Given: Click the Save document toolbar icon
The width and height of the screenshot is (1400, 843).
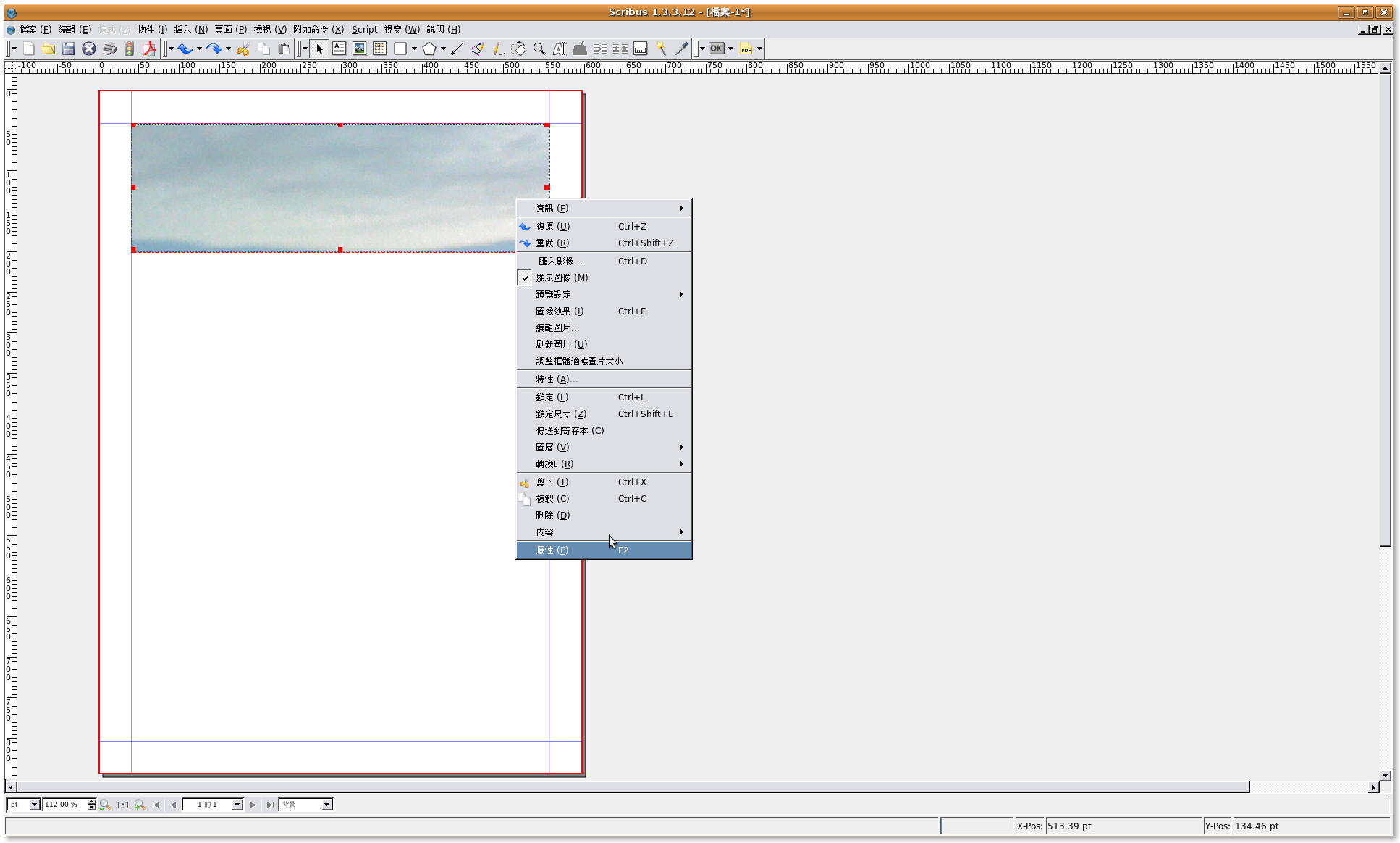Looking at the screenshot, I should point(69,49).
